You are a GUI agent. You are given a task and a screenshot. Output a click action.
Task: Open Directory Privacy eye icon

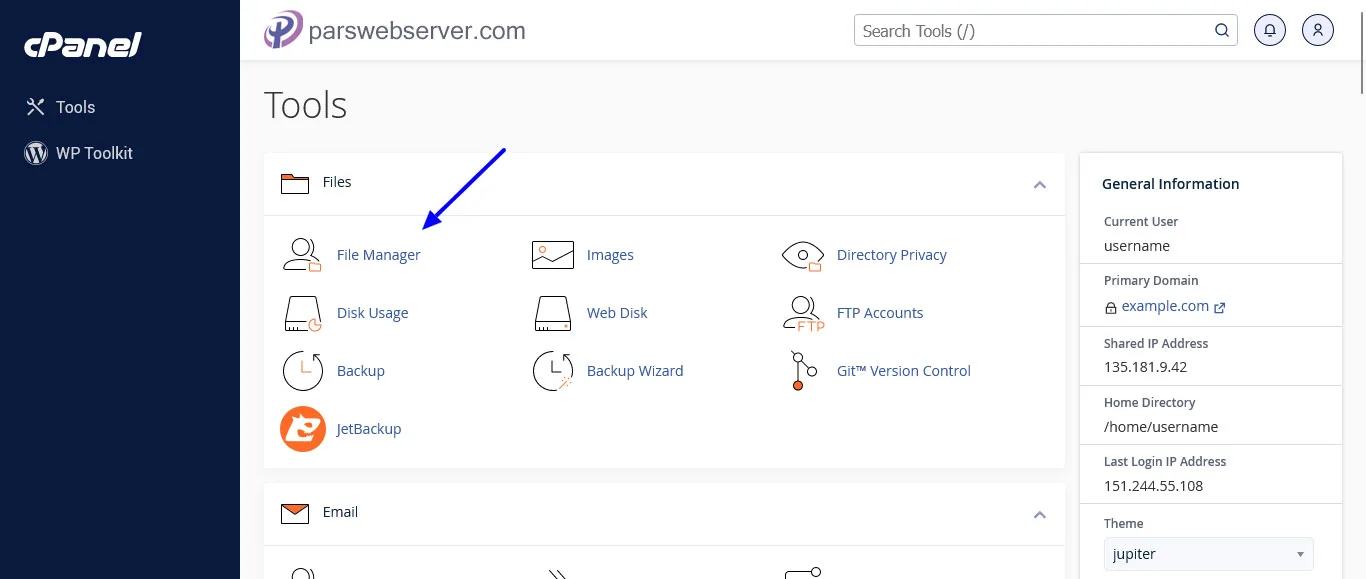click(x=802, y=255)
